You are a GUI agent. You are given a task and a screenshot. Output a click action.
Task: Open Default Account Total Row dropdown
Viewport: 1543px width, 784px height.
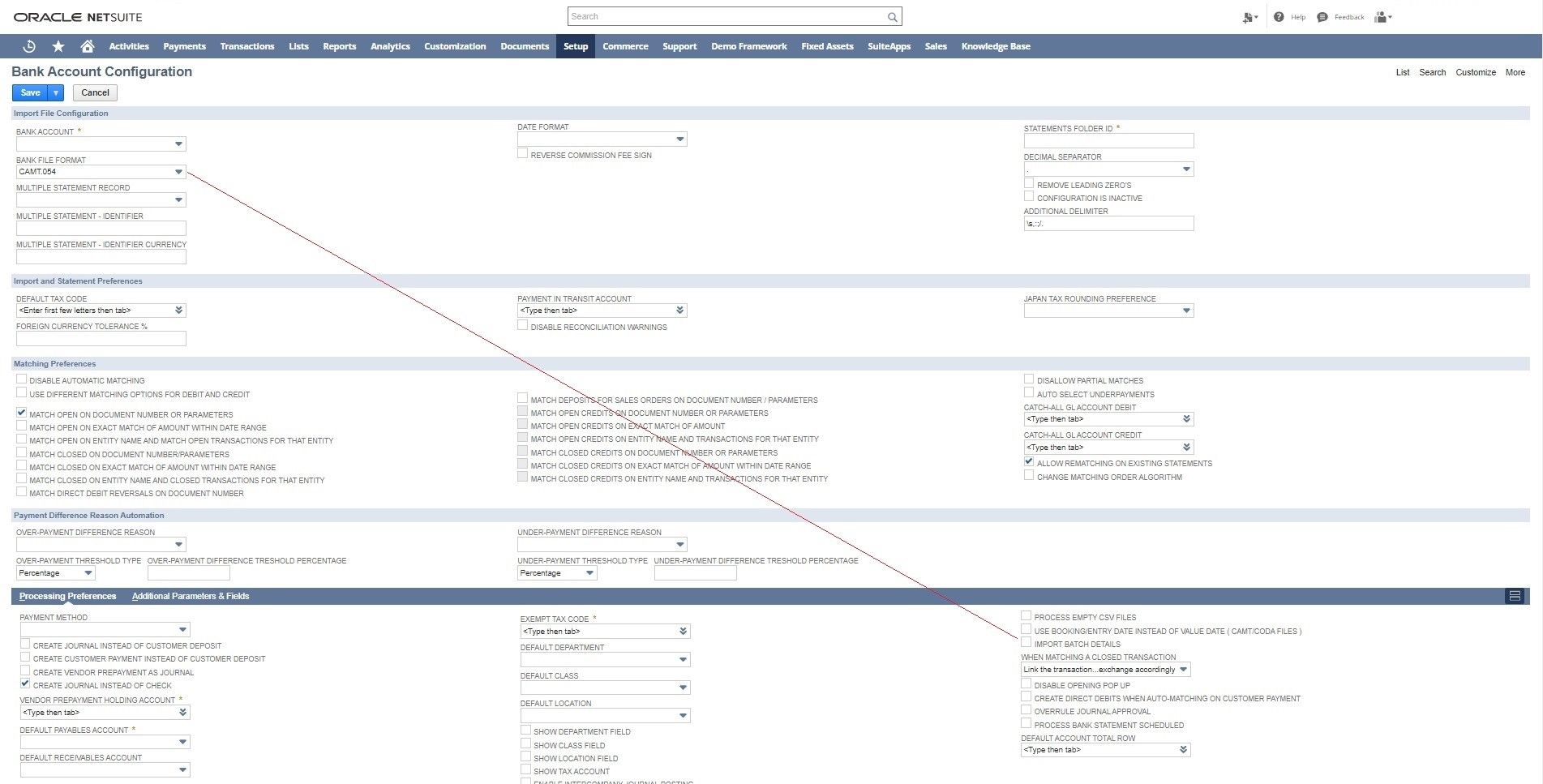(x=1184, y=750)
